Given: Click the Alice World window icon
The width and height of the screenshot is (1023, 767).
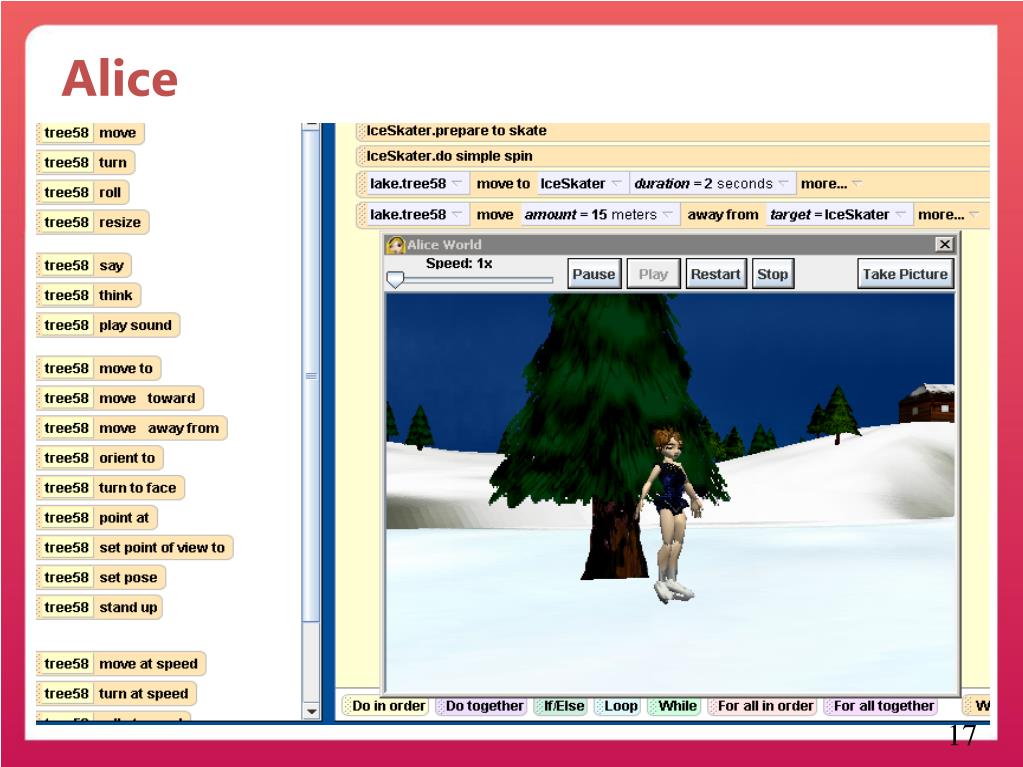Looking at the screenshot, I should [x=395, y=245].
